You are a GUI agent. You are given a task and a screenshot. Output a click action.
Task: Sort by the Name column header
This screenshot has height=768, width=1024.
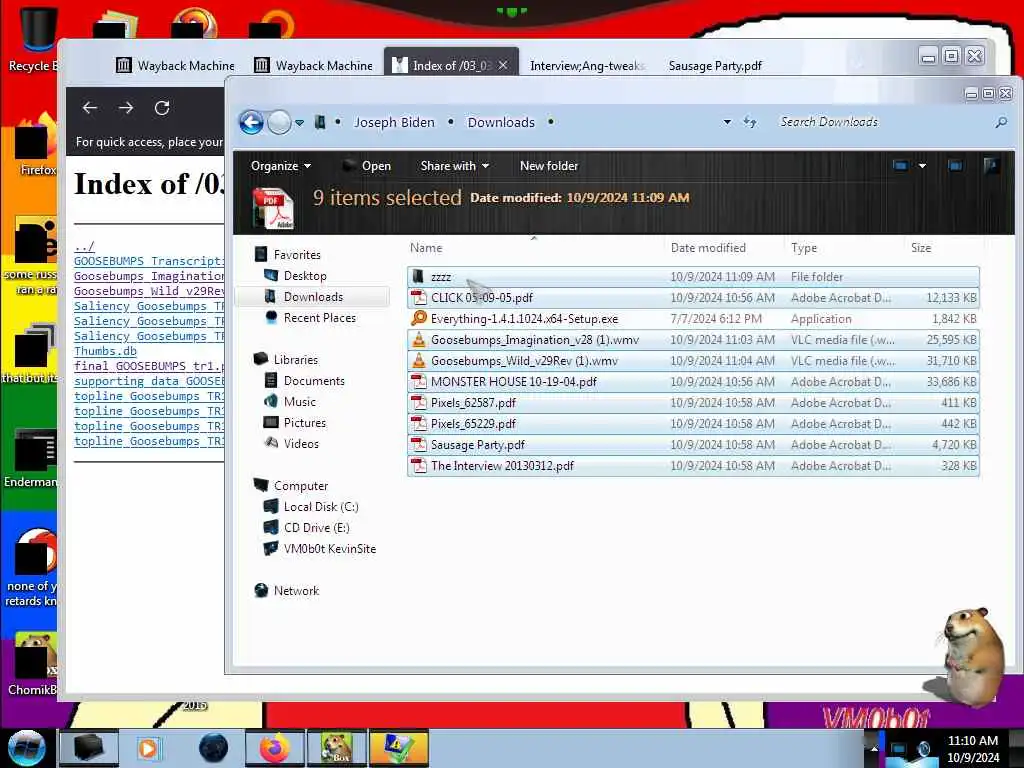point(426,248)
